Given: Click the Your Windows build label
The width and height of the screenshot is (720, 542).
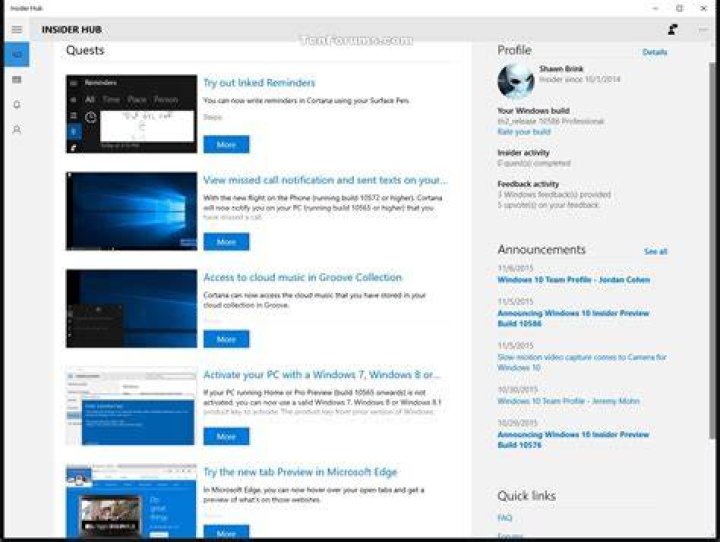Looking at the screenshot, I should point(534,111).
